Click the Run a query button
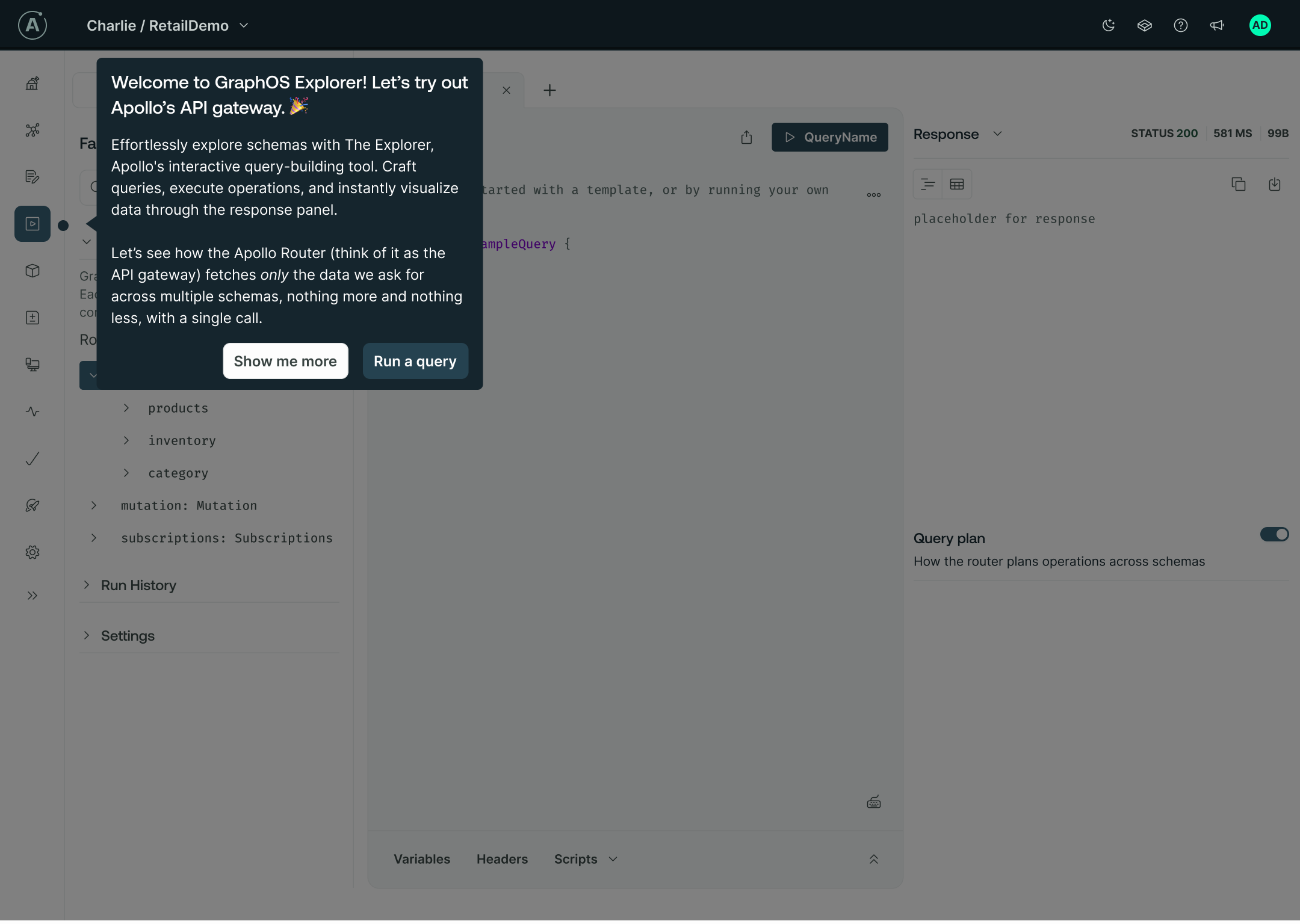 coord(415,361)
